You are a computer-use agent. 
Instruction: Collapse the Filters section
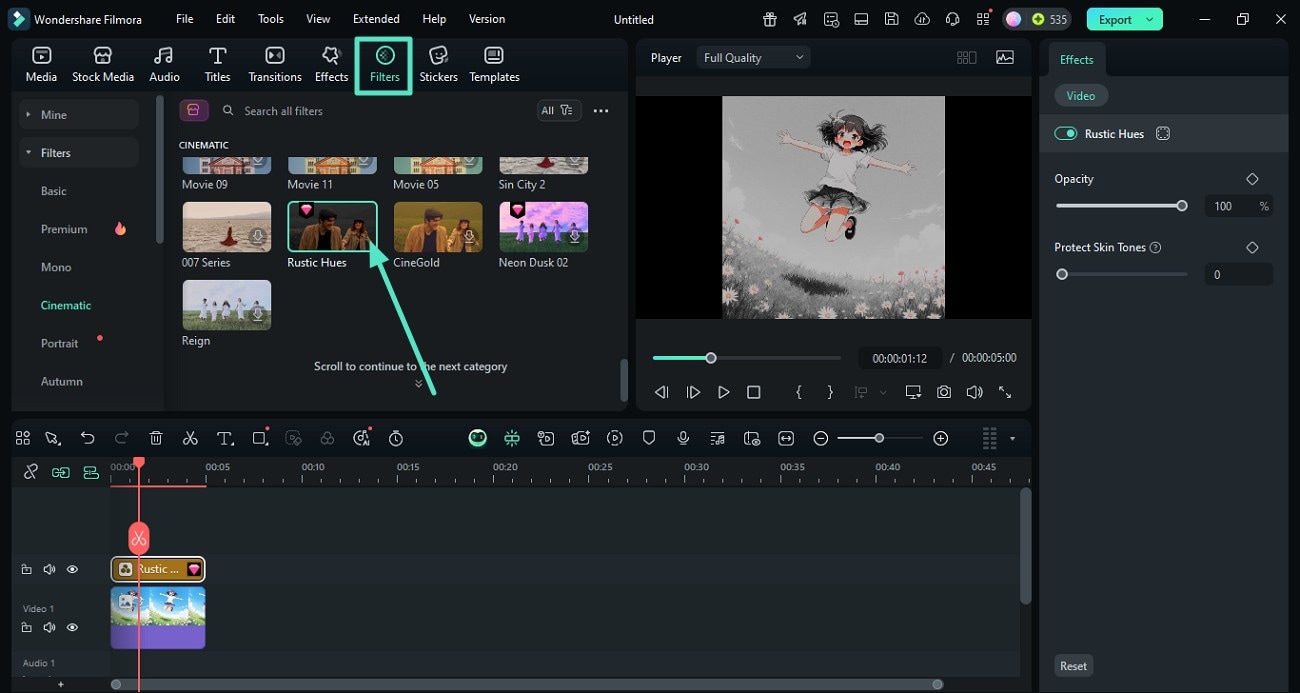pos(79,153)
